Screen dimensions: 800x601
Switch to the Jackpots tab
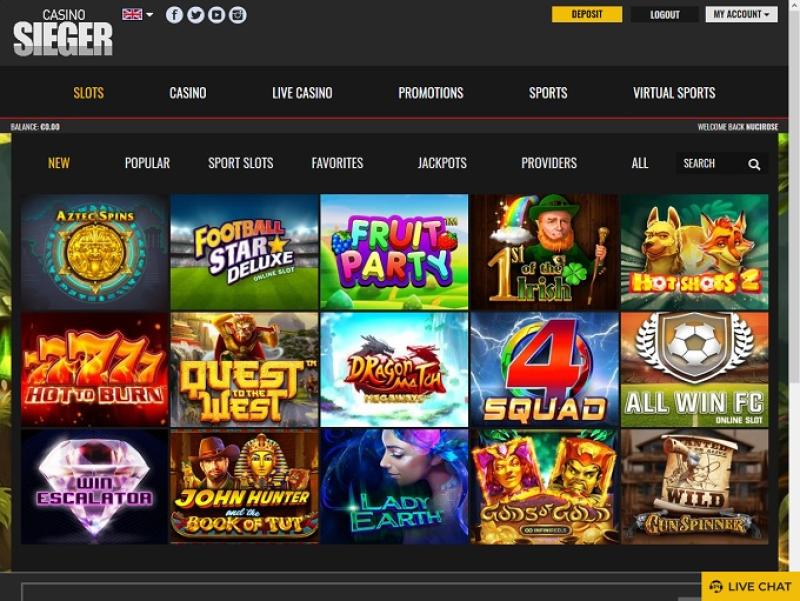pos(442,163)
